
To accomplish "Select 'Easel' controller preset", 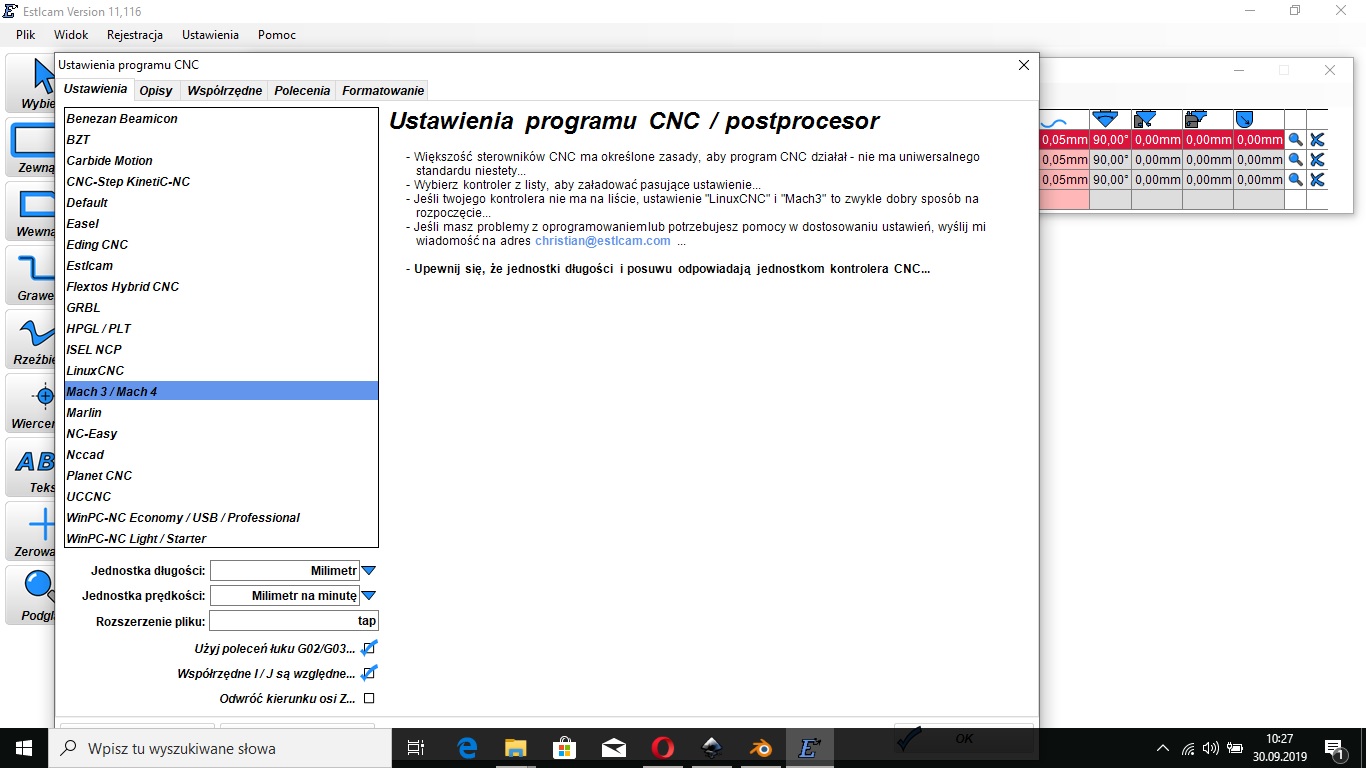I will 221,224.
